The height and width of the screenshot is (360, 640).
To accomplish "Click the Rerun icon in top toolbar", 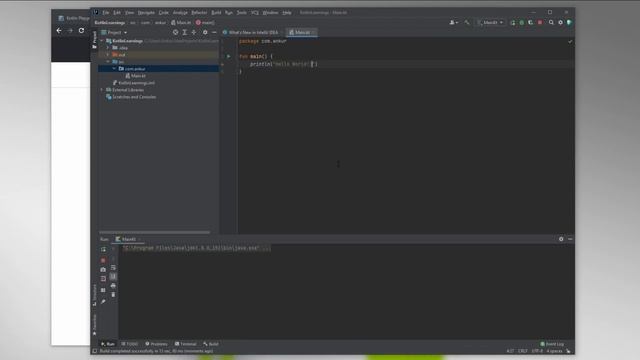I will (x=513, y=23).
